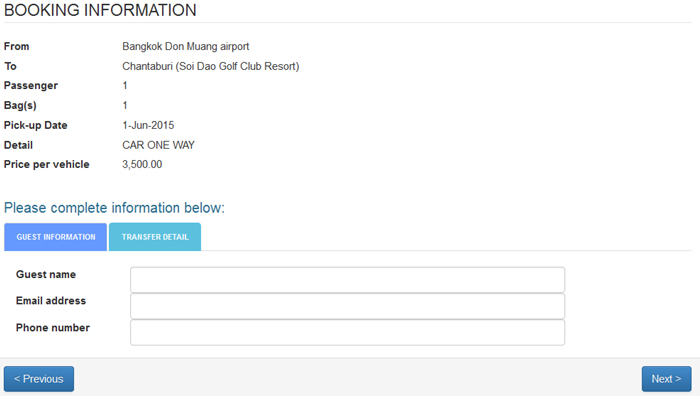Select the Bangkok Don Muang airport text
This screenshot has height=403, width=700.
point(186,46)
